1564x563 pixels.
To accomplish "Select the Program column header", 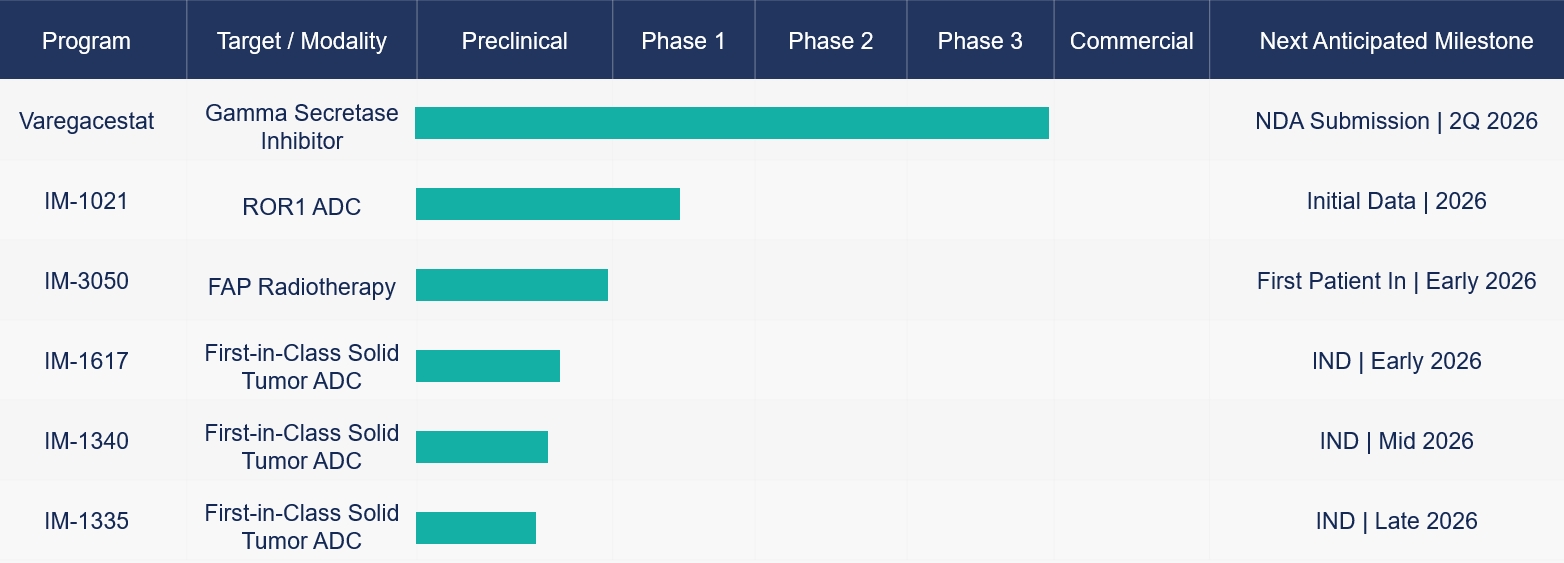I will (x=86, y=41).
